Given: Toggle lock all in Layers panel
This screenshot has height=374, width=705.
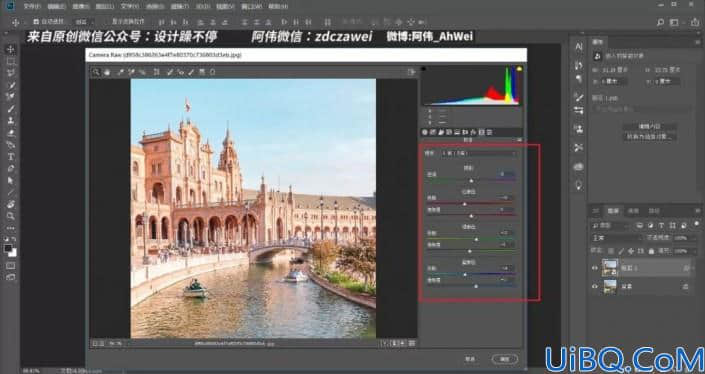Looking at the screenshot, I should point(651,251).
